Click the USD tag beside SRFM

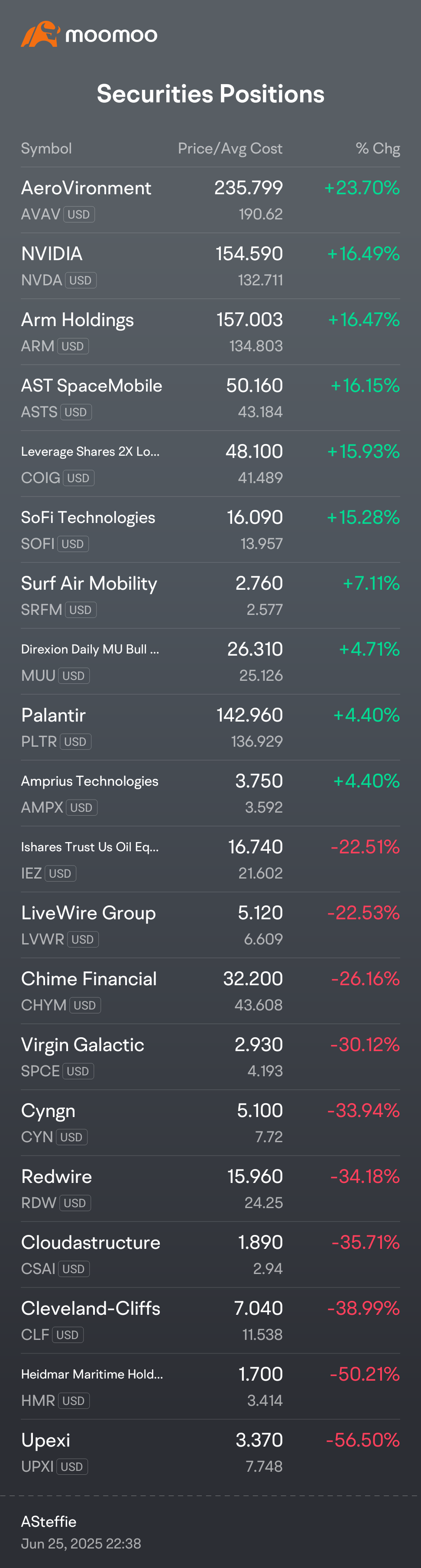click(x=80, y=610)
